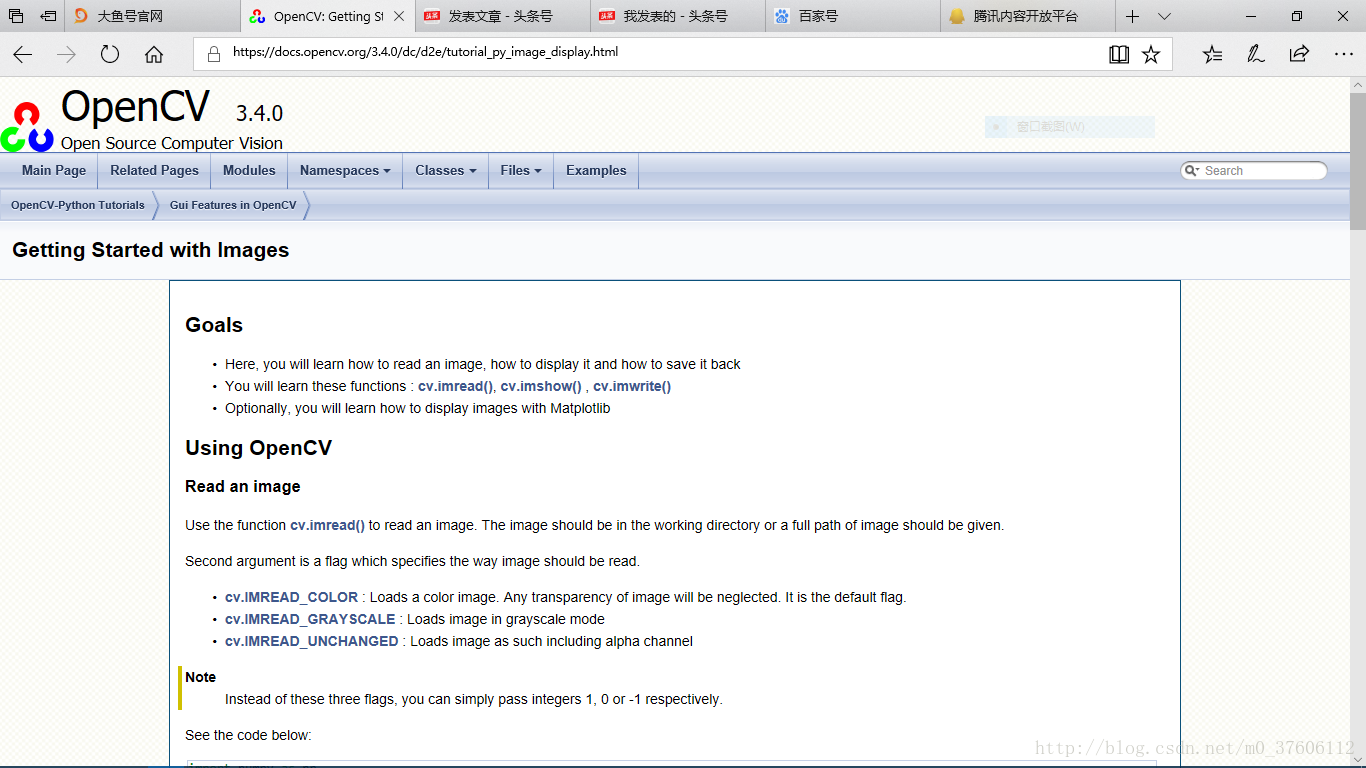Expand the Namespaces dropdown menu
The width and height of the screenshot is (1366, 768).
click(345, 170)
